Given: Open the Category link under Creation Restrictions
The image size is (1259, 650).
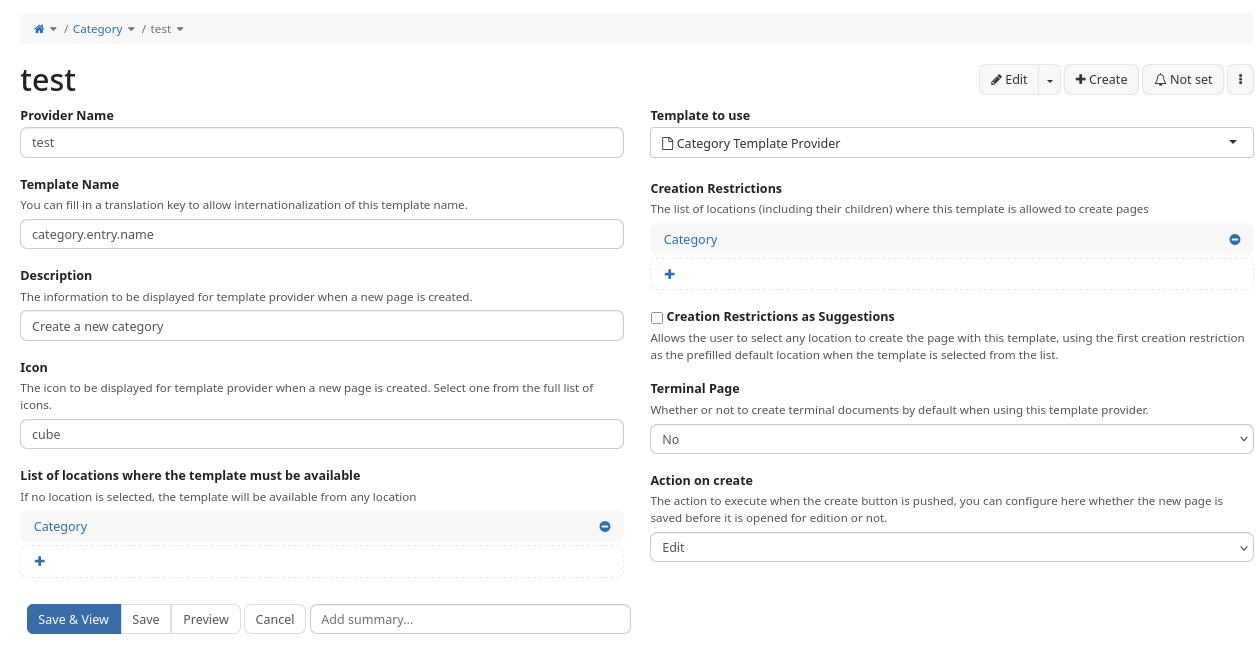Looking at the screenshot, I should click(691, 239).
